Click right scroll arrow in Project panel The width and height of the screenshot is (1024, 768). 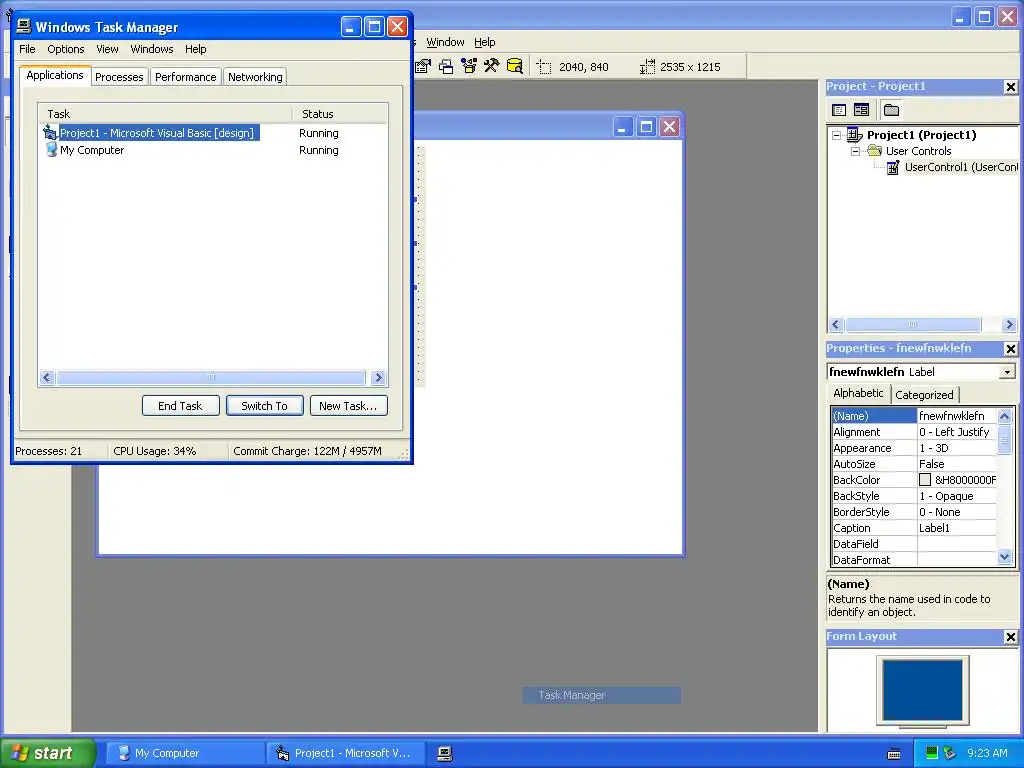pos(1009,325)
